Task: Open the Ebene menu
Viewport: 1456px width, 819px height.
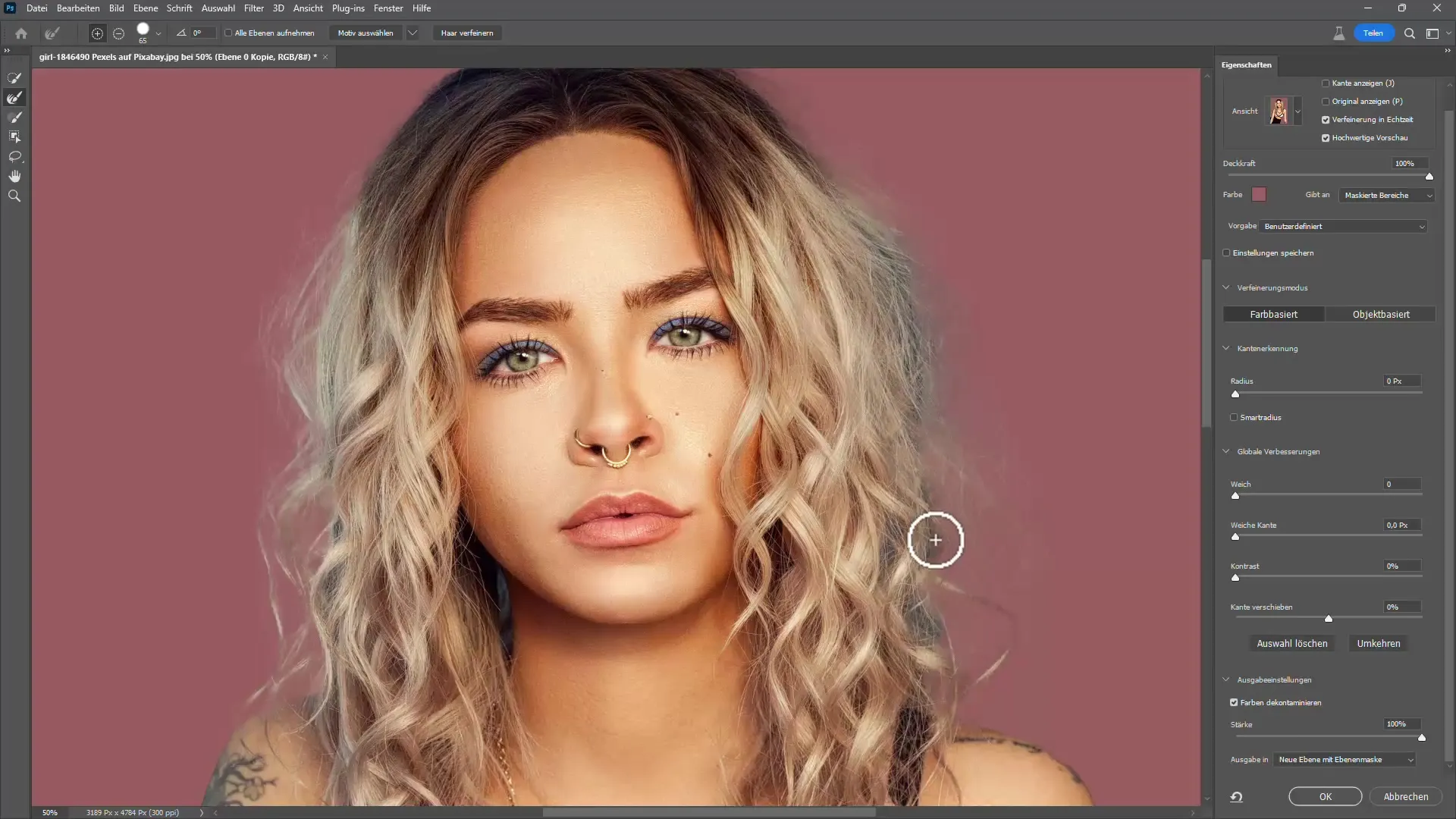Action: (146, 8)
